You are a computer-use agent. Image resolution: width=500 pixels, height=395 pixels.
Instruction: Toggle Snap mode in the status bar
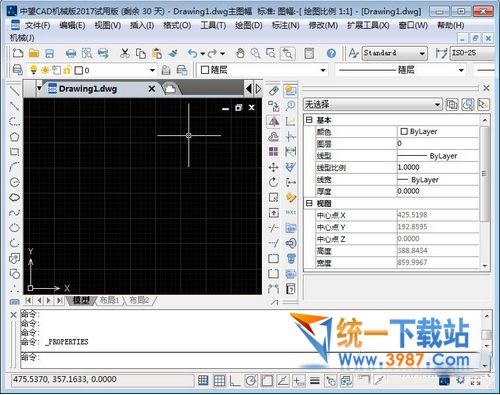[x=203, y=380]
